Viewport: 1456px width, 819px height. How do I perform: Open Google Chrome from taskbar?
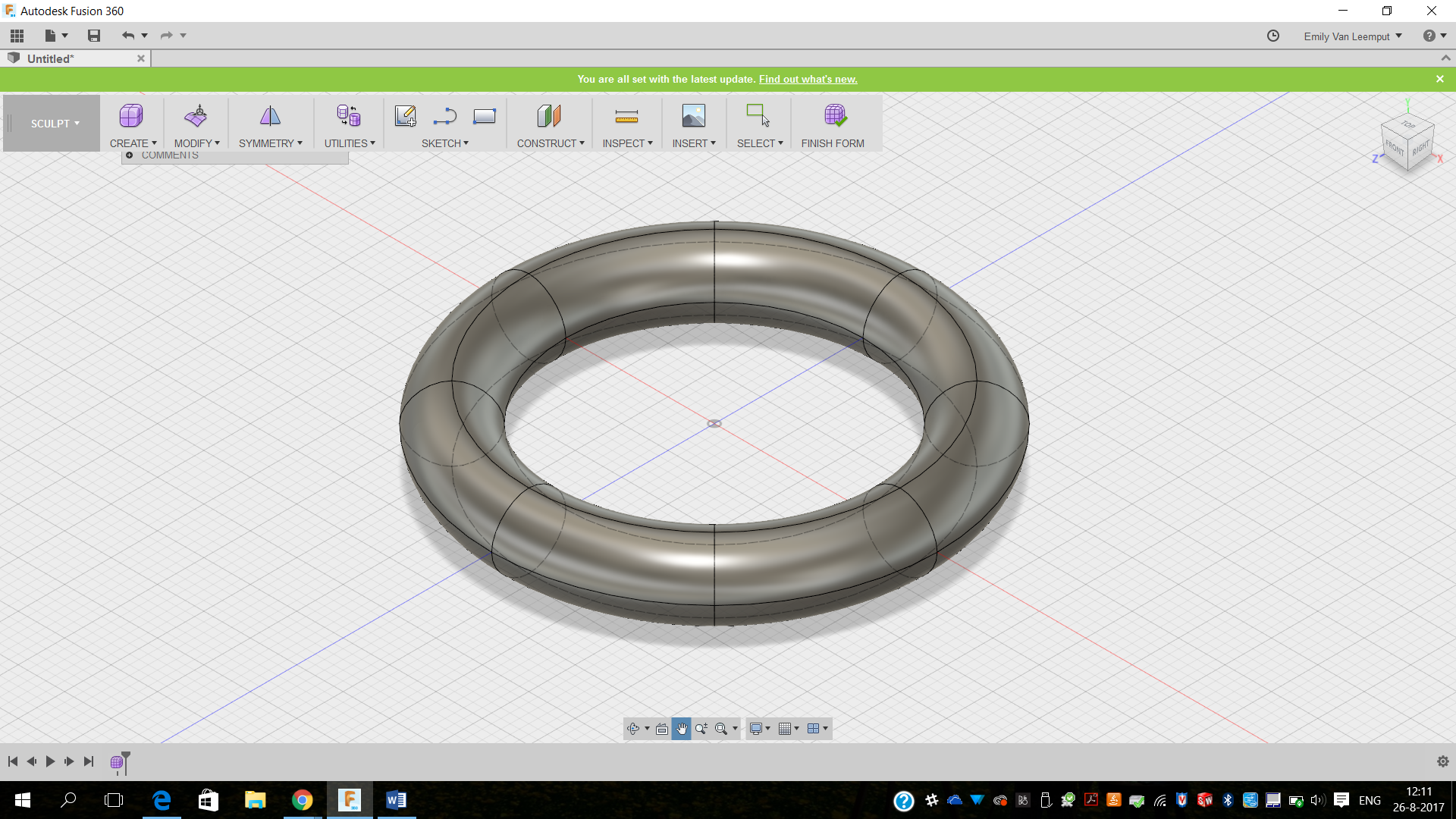(302, 800)
